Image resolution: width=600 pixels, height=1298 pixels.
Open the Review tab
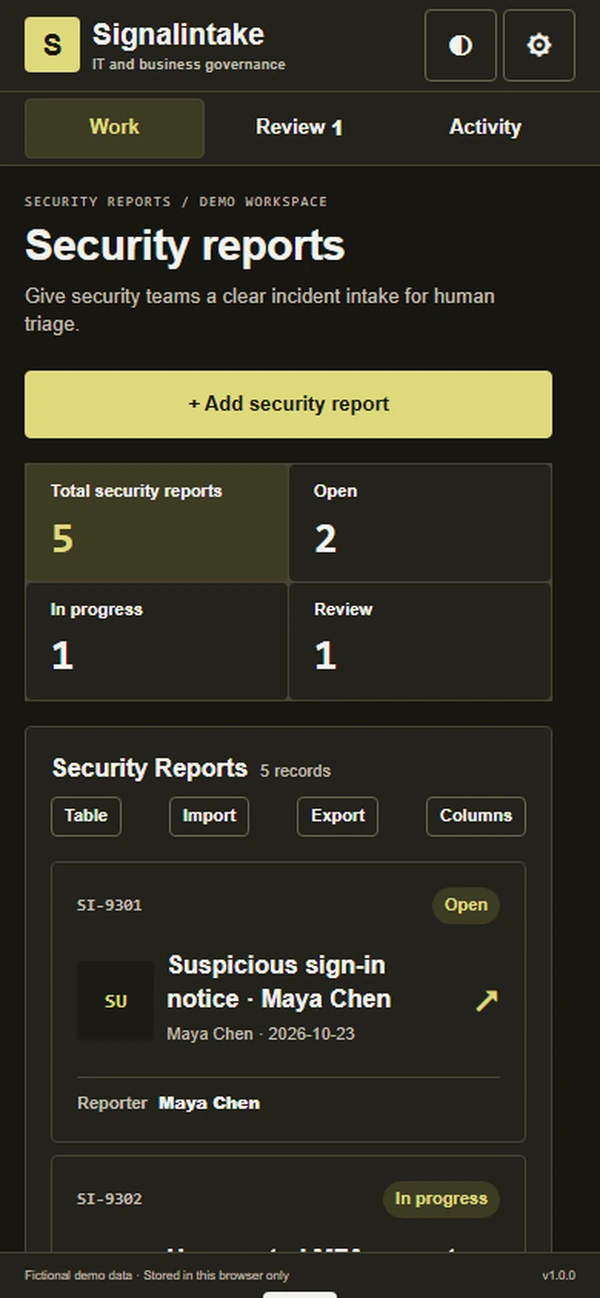click(299, 127)
